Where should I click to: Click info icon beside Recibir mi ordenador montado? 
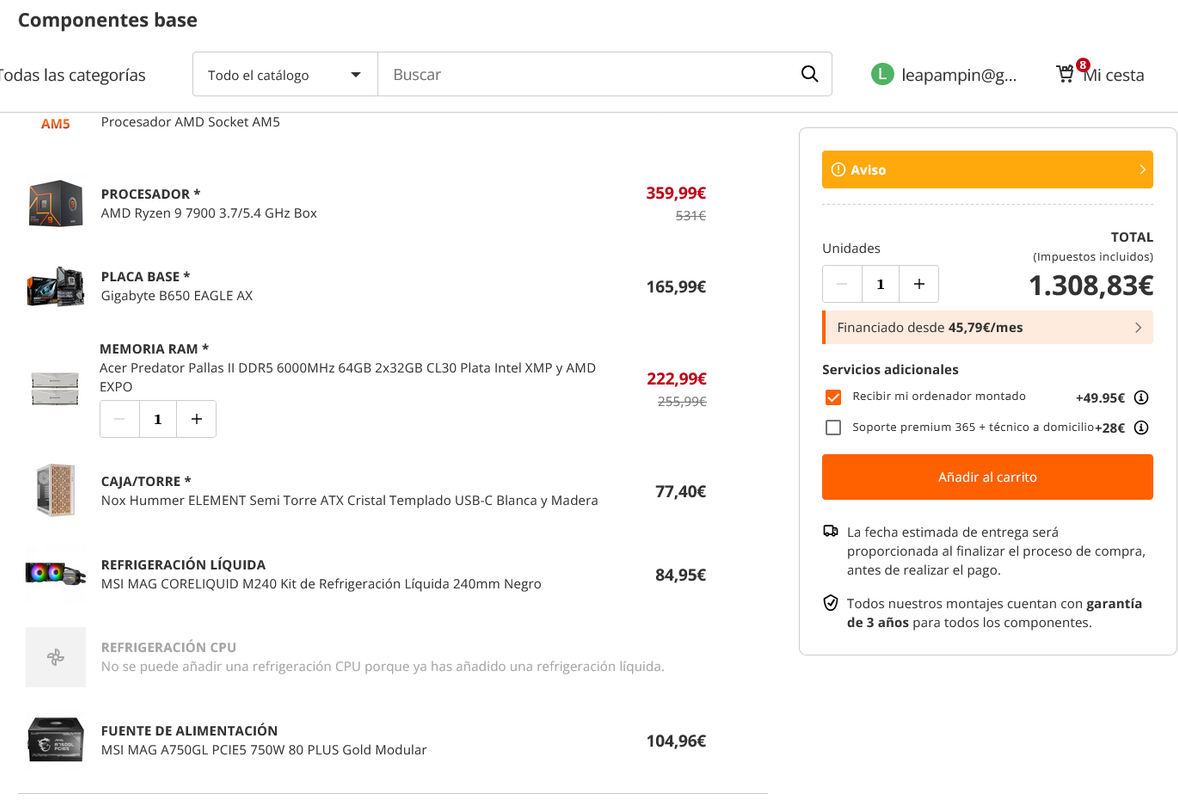(x=1140, y=397)
